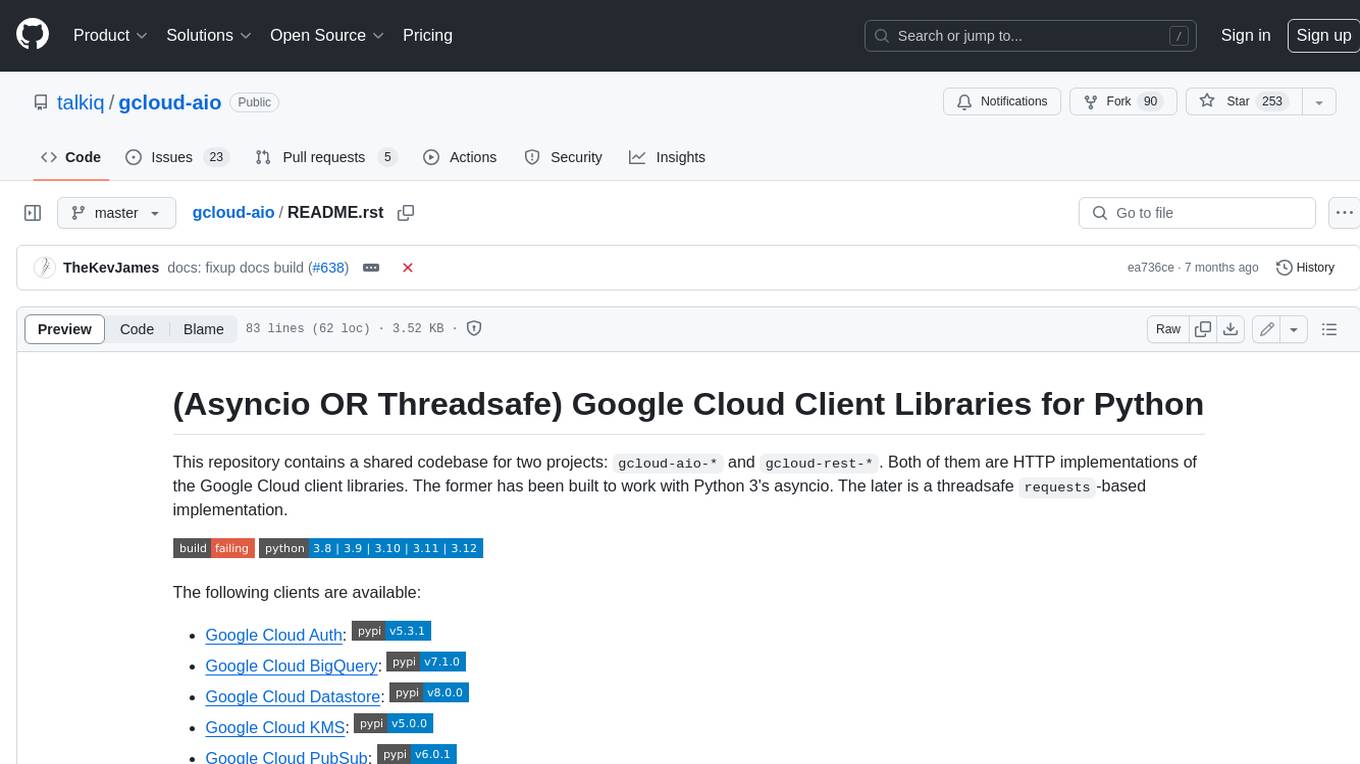
Task: Focus the Search or jump to field
Action: [1031, 35]
